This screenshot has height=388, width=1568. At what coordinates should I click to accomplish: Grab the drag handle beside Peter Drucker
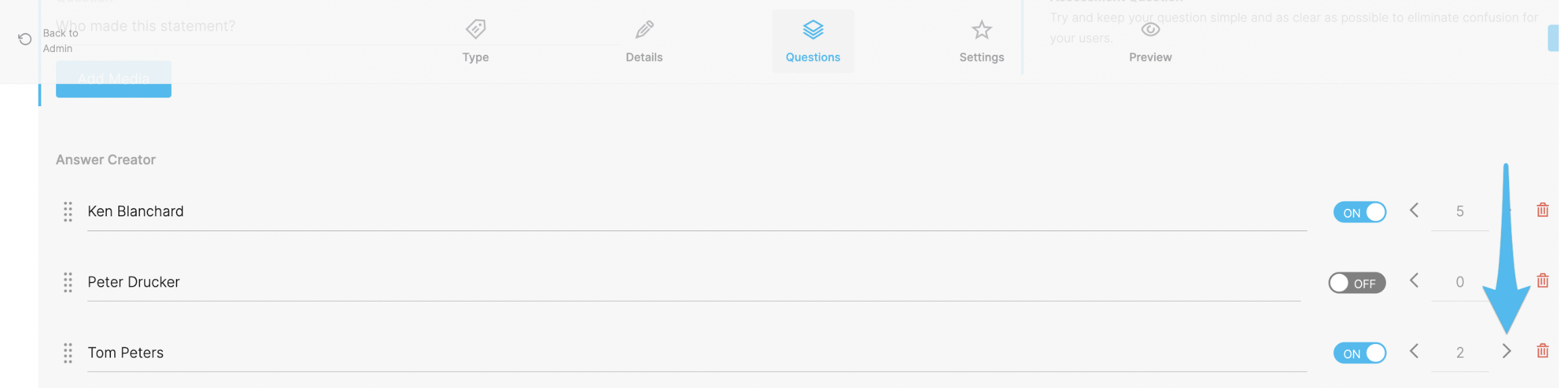[x=68, y=282]
